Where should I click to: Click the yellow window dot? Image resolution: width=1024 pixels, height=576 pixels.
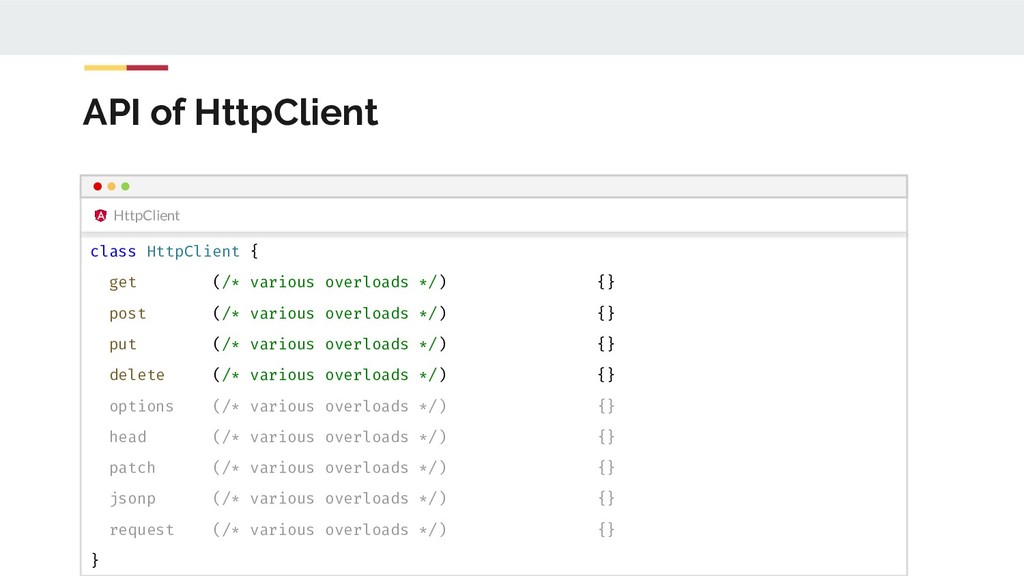point(111,186)
